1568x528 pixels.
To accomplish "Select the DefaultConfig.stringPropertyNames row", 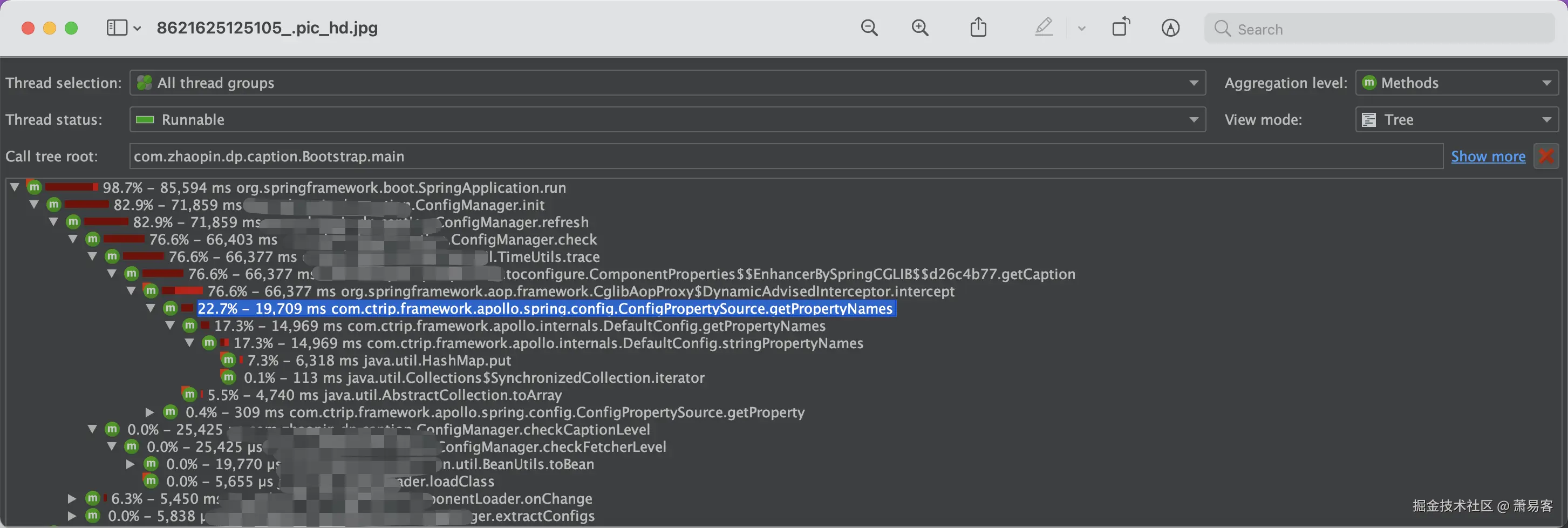I will 548,343.
